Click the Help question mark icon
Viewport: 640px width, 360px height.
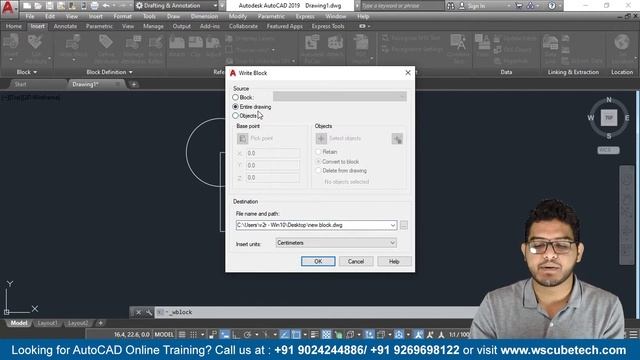coord(552,6)
